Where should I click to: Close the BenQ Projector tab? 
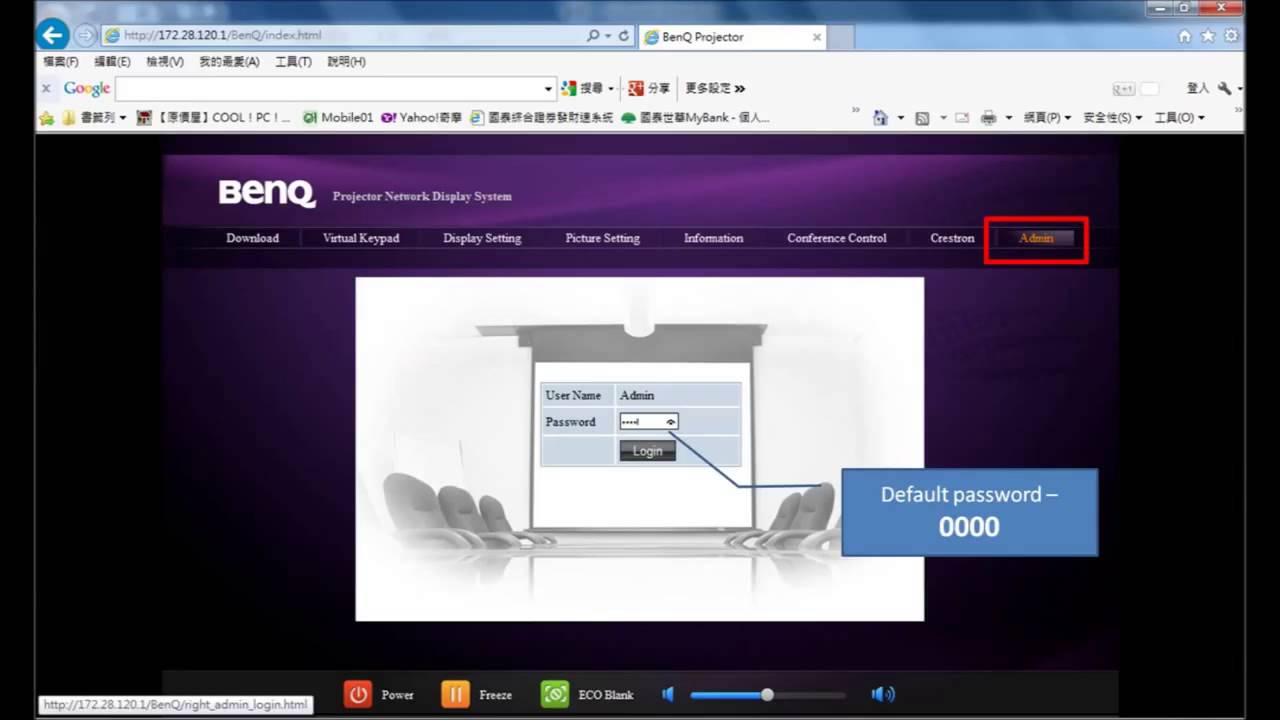coord(817,37)
